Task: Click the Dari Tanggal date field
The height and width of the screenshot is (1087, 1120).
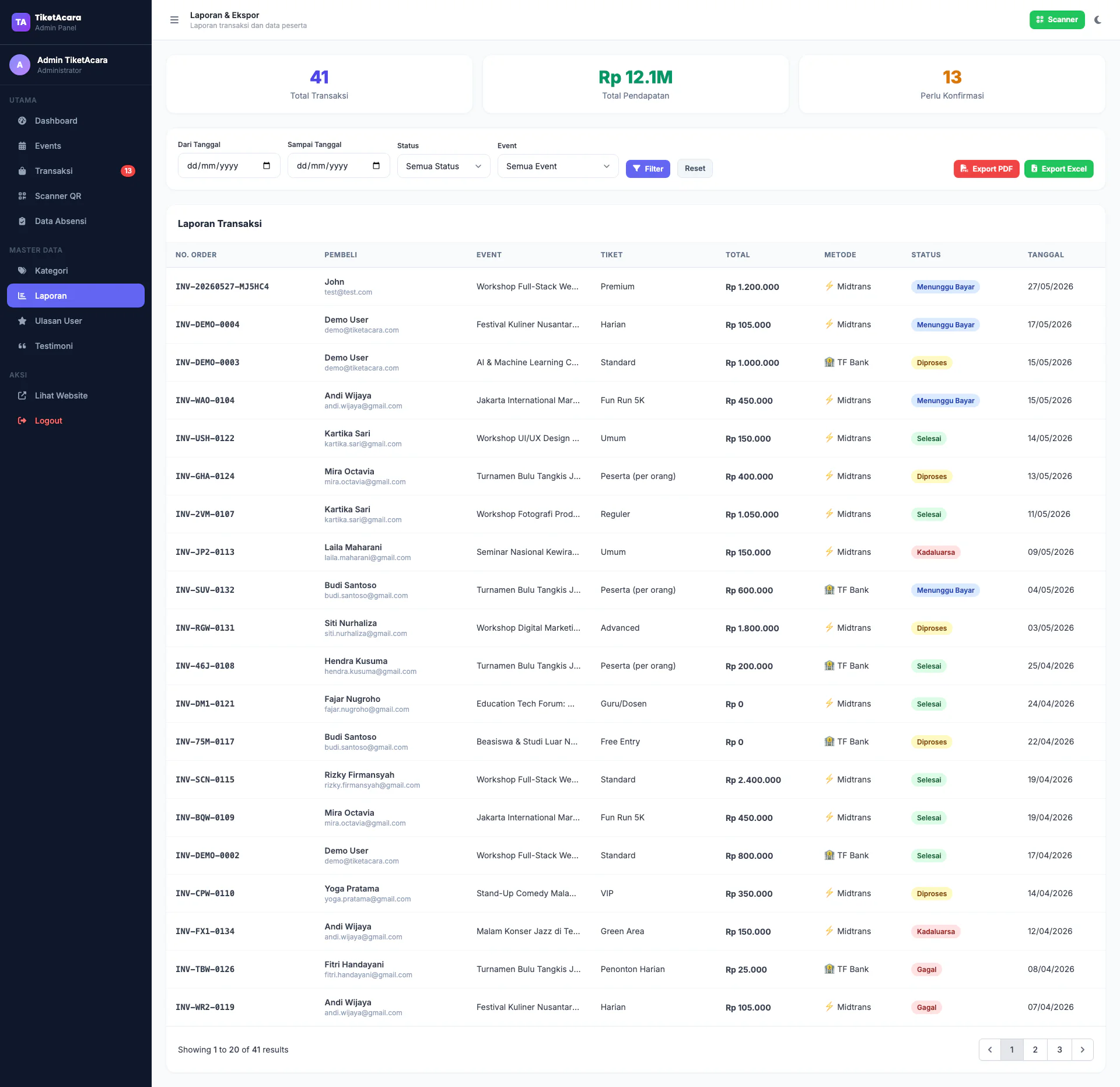Action: pyautogui.click(x=229, y=166)
